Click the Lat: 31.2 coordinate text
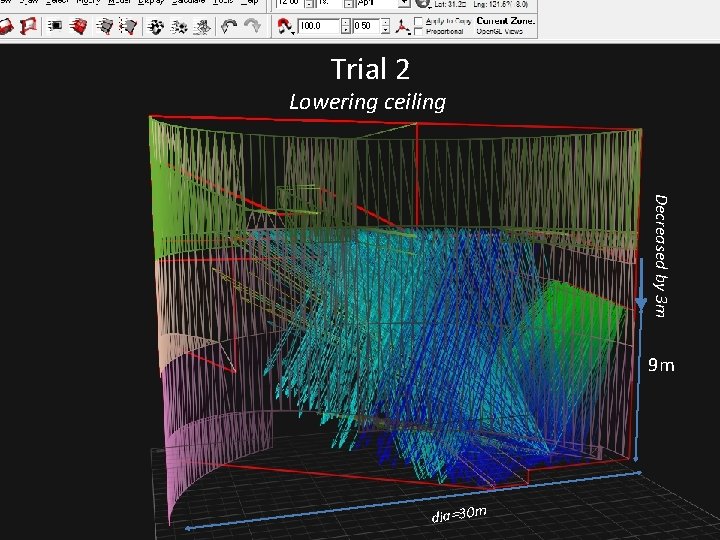 pyautogui.click(x=450, y=5)
